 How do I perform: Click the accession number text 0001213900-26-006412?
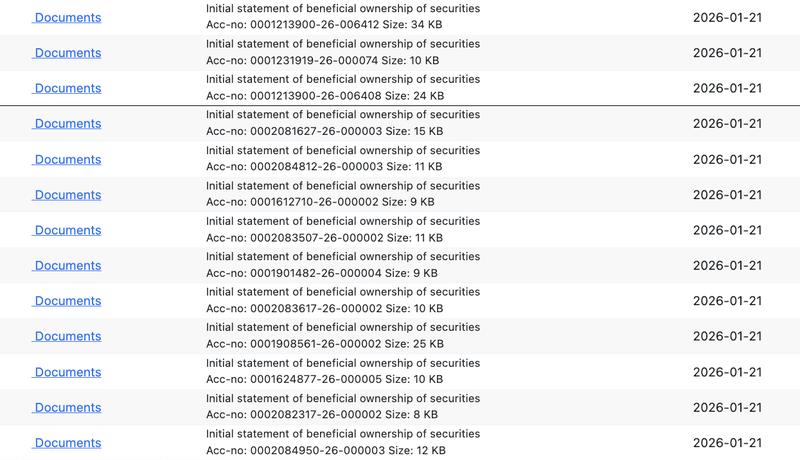(311, 25)
